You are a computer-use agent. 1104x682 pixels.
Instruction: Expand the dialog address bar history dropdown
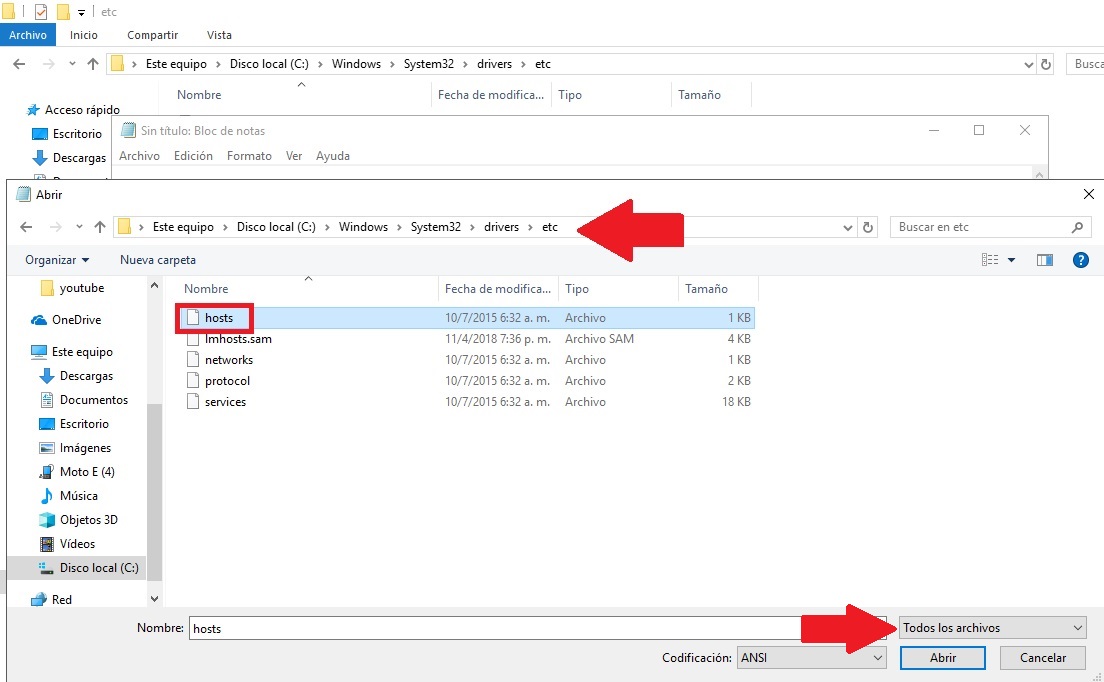click(847, 227)
